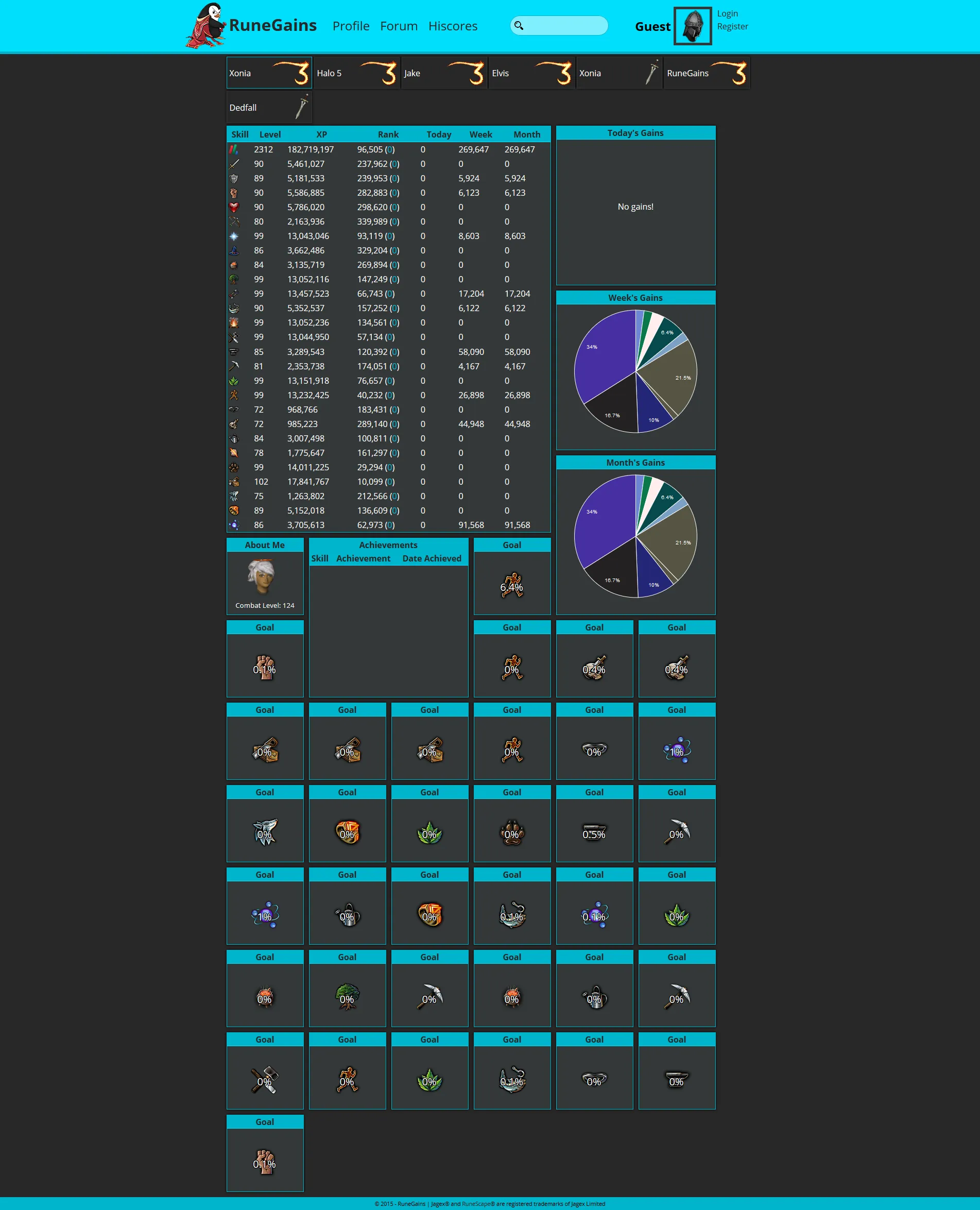Viewport: 980px width, 1210px height.
Task: Click the Magic wizard hat skill icon
Action: 234,251
